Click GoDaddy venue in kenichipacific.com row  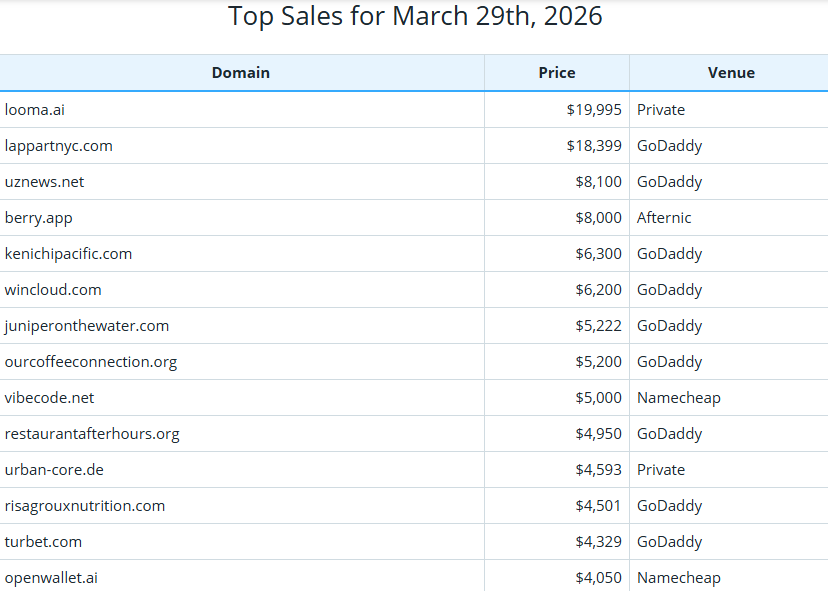click(670, 254)
